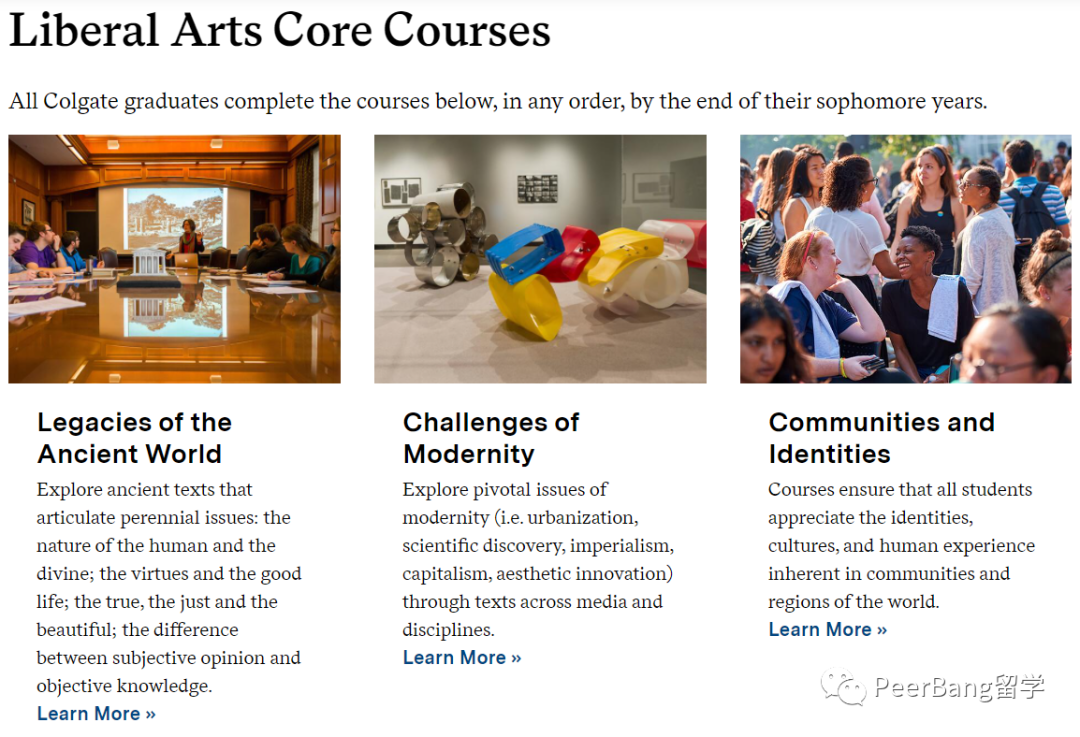Click the Challenges of Modernity heading
Viewport: 1080px width, 737px height.
[491, 438]
